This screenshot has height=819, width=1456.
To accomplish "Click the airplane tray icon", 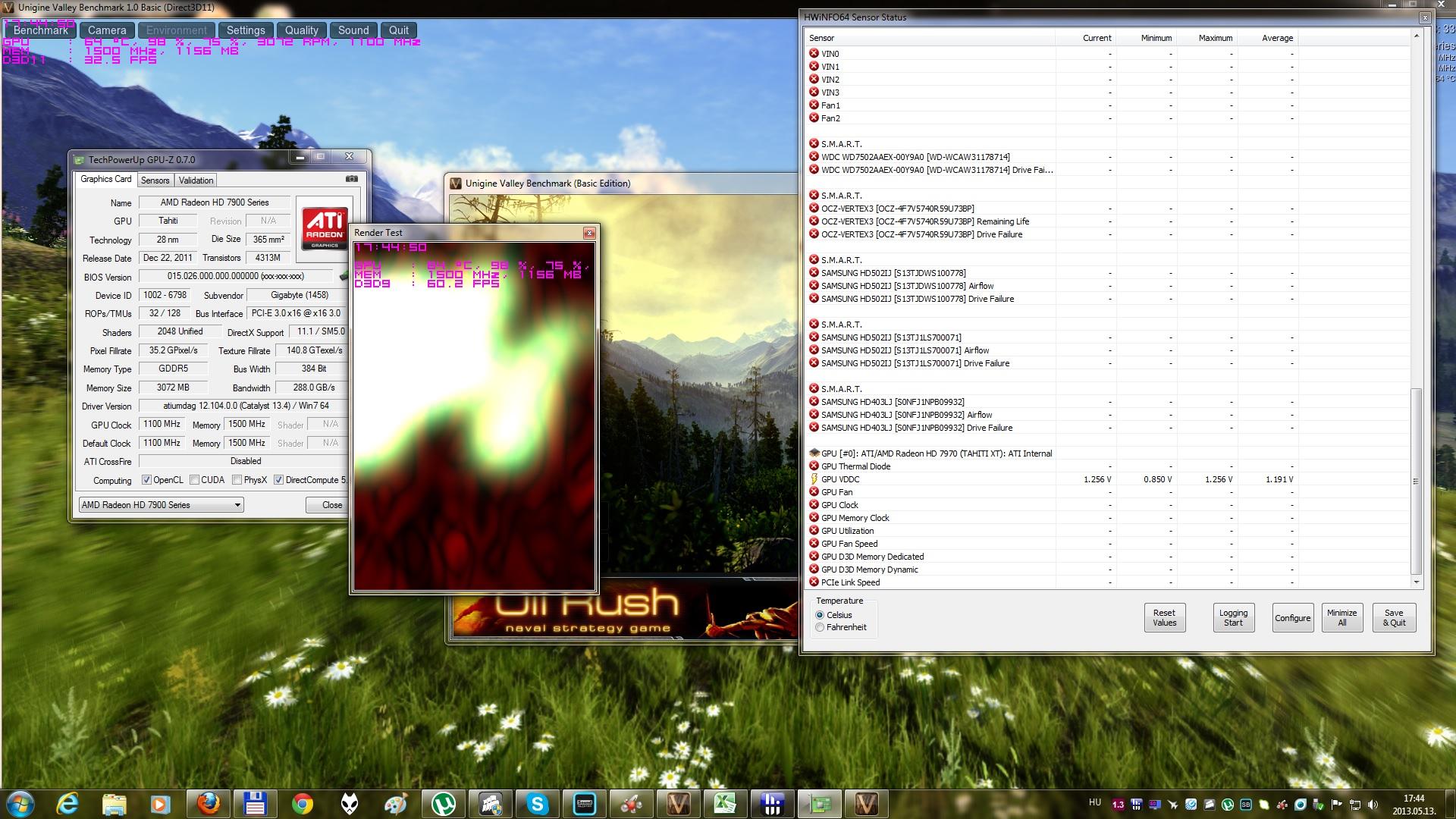I will 1172,805.
